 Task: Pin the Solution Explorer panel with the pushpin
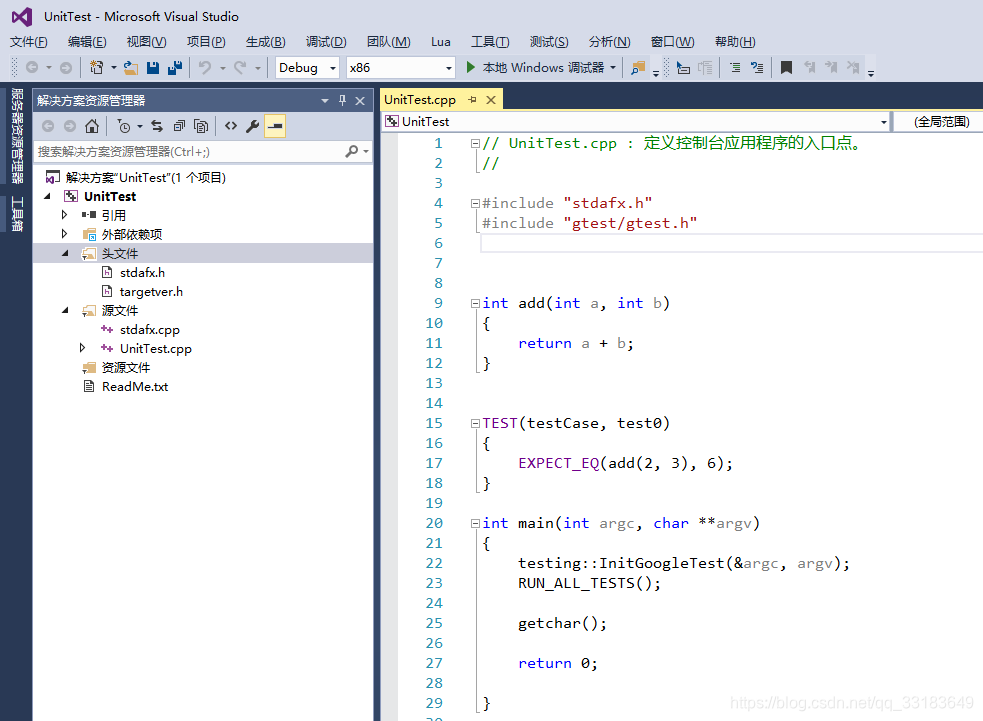(x=342, y=100)
